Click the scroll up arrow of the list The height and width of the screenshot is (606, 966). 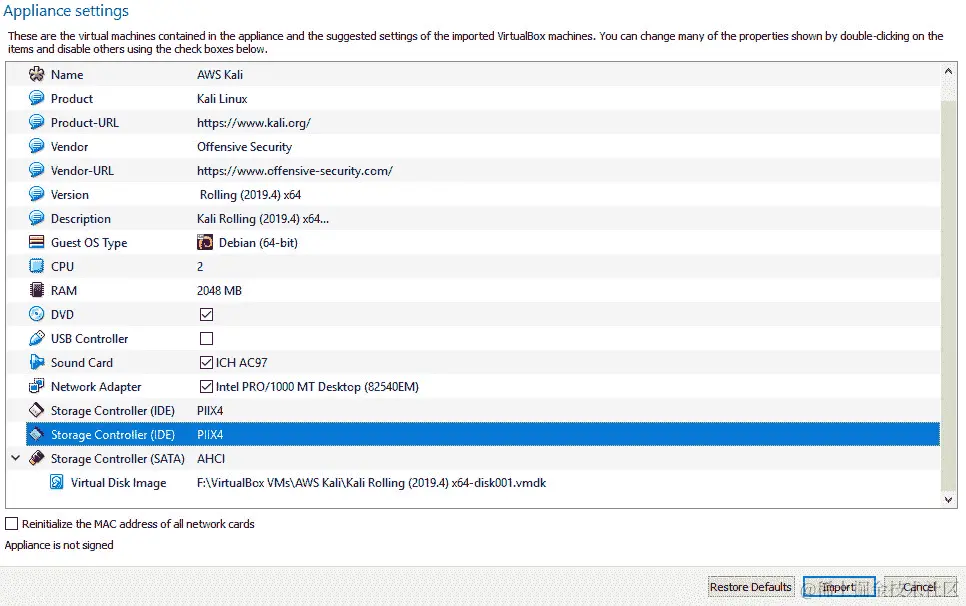(949, 71)
